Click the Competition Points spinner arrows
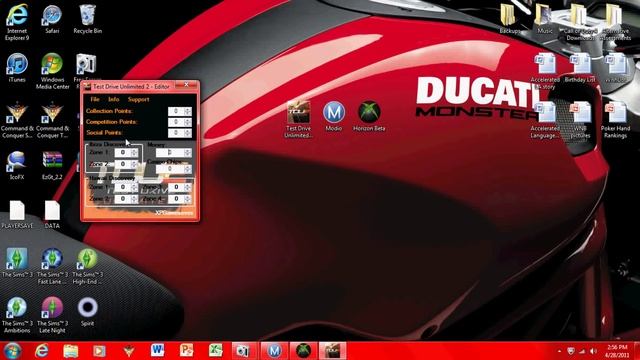640x360 pixels. (x=188, y=122)
